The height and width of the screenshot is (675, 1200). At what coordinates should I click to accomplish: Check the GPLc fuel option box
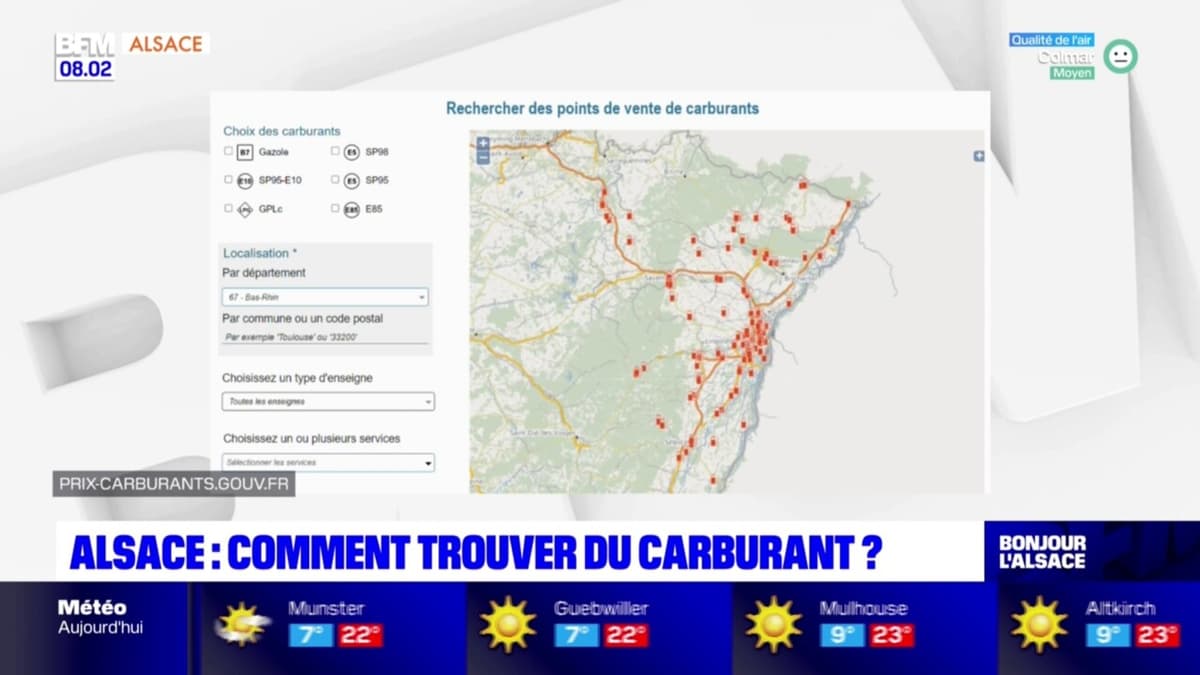tap(228, 209)
